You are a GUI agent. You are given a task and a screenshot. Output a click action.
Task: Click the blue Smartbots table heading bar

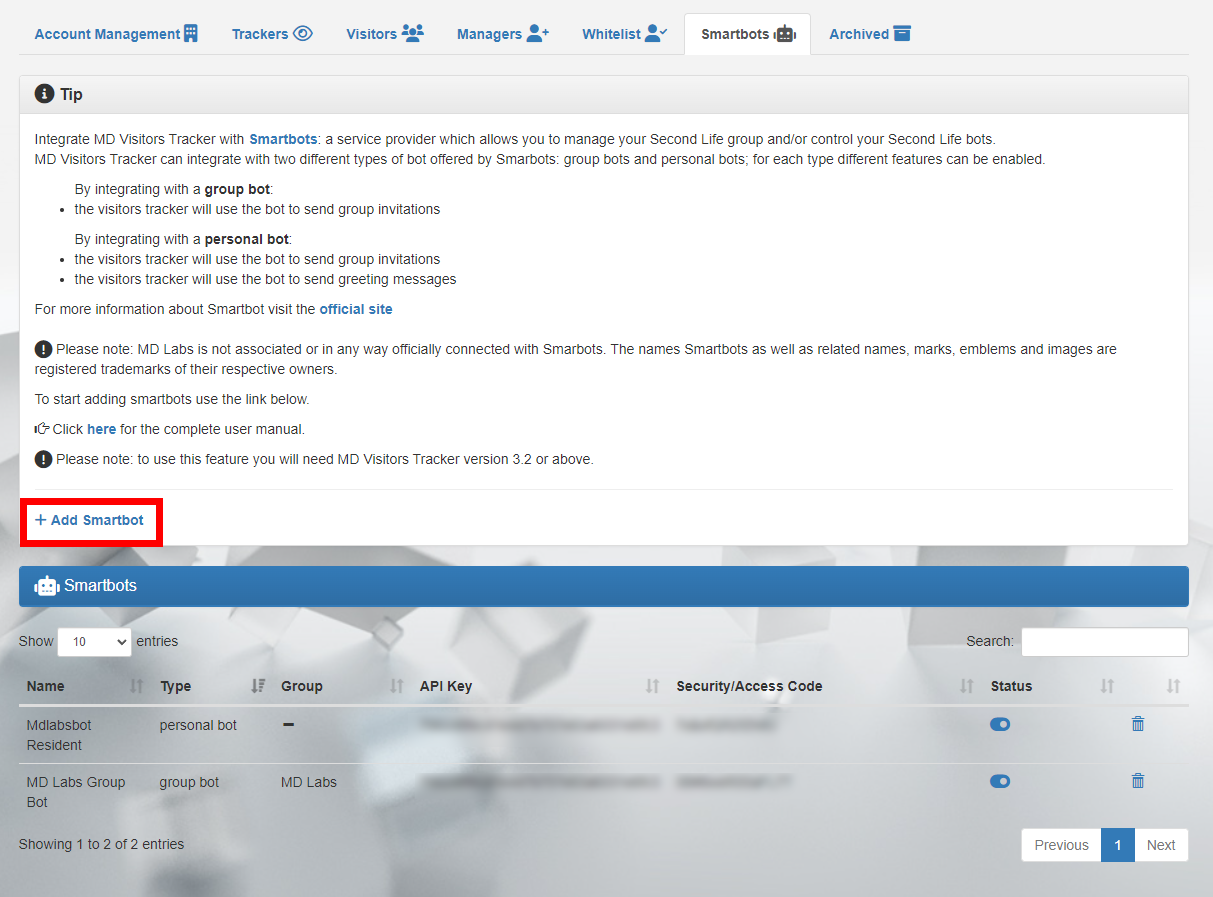coord(604,586)
